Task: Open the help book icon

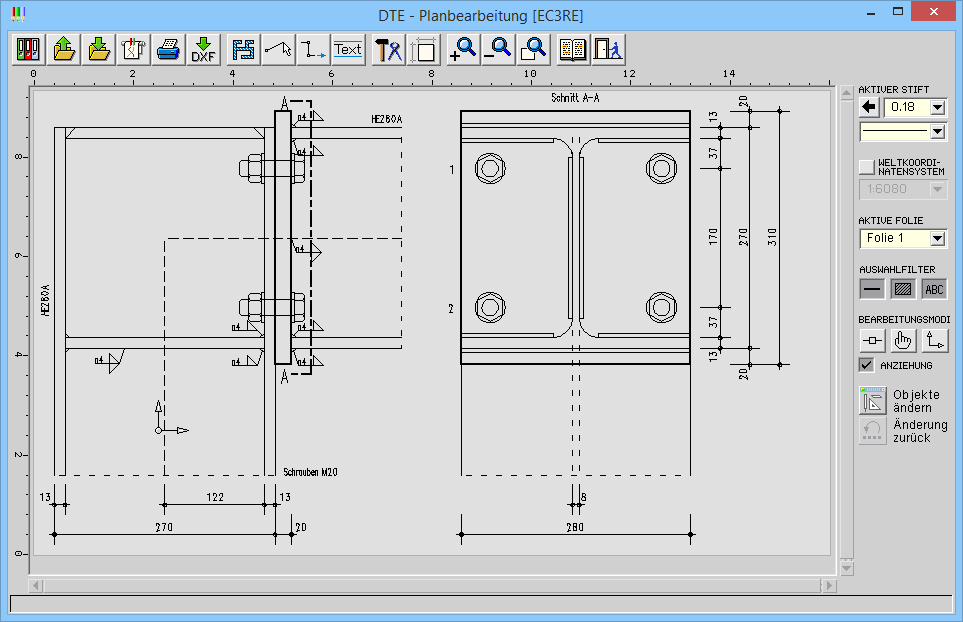Action: point(573,49)
